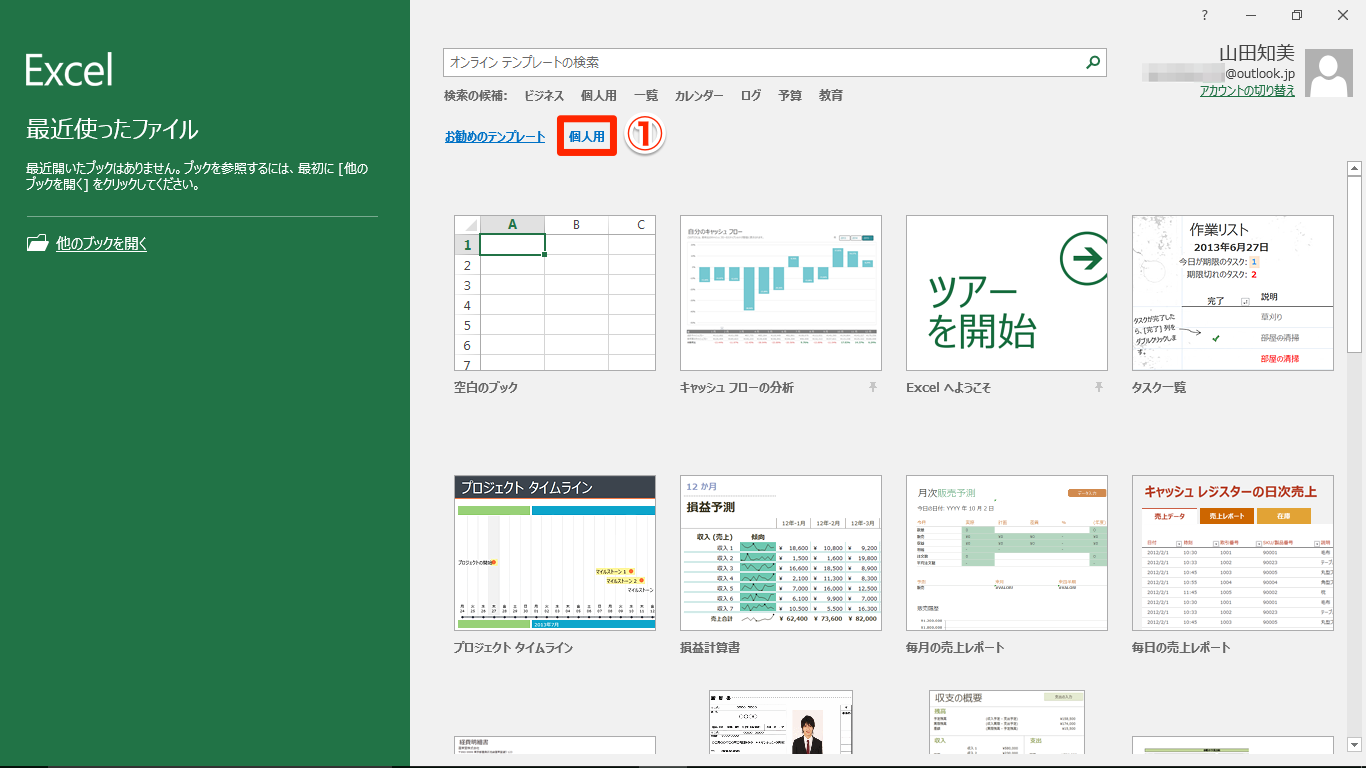Pin the Excel へようこそ template
Viewport: 1366px width, 768px height.
click(1099, 387)
